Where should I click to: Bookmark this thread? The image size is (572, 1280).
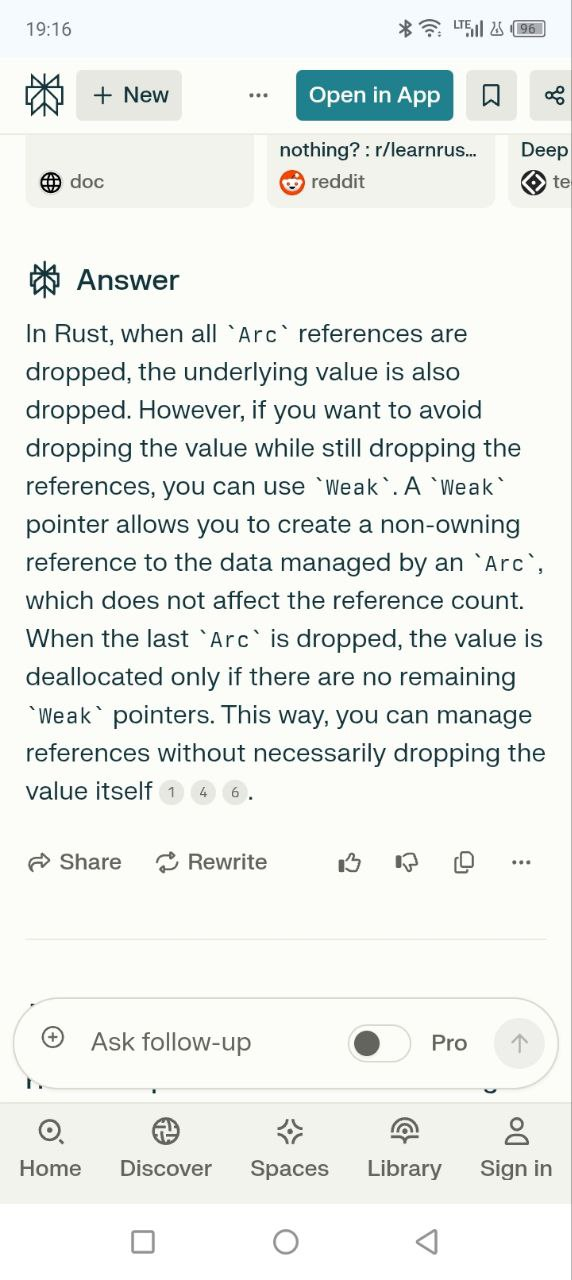491,95
